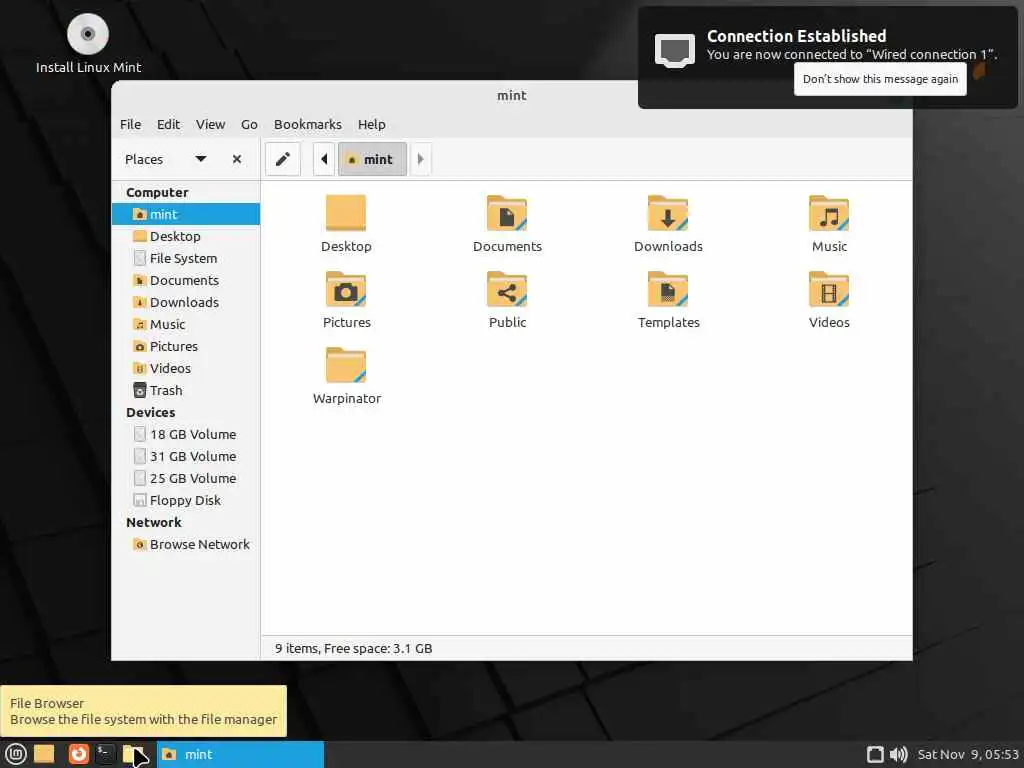Mount the 31 GB Volume
Screen dimensions: 1024x768
pyautogui.click(x=186, y=456)
